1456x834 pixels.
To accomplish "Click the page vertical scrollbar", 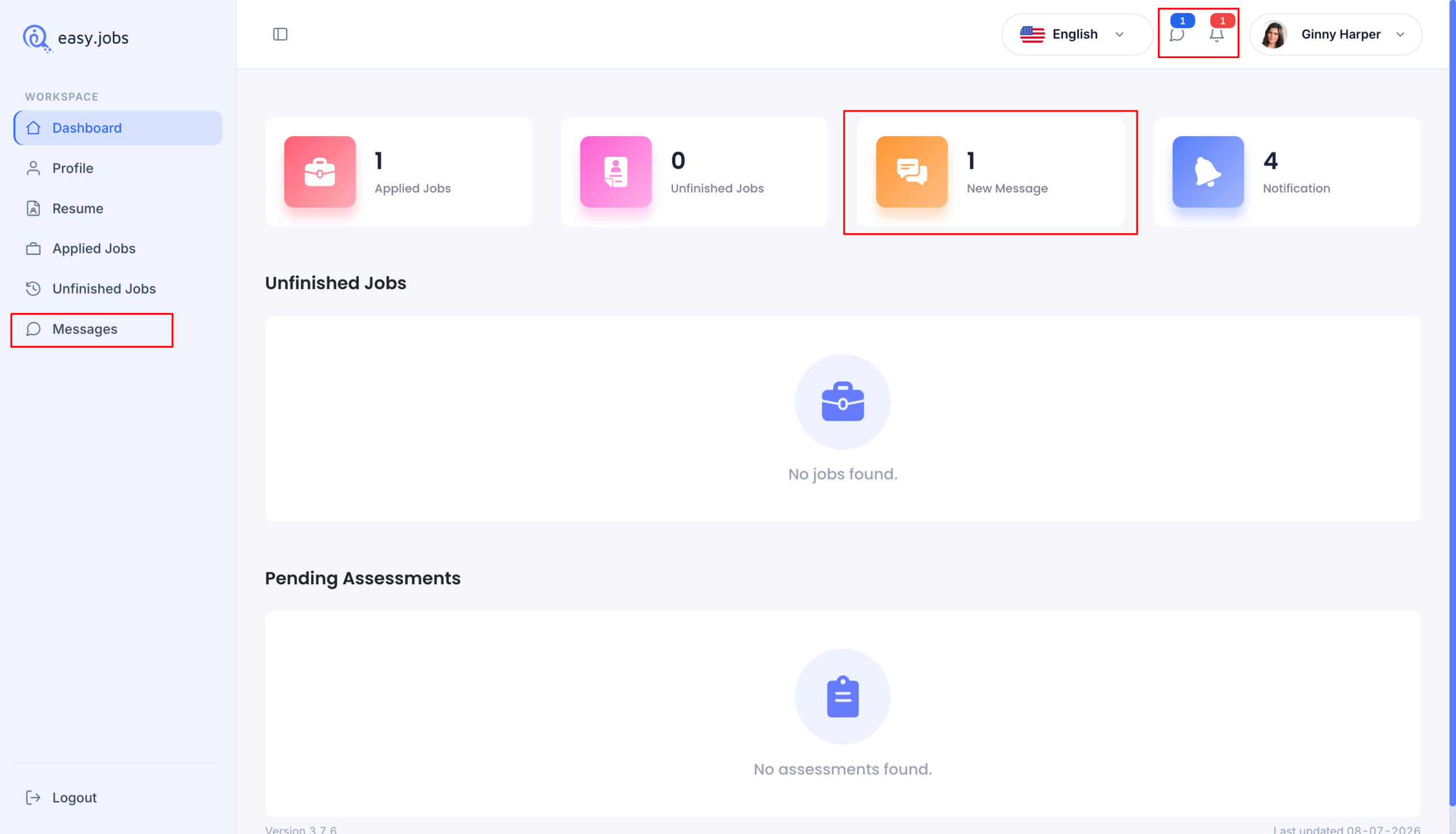I will click(1452, 401).
